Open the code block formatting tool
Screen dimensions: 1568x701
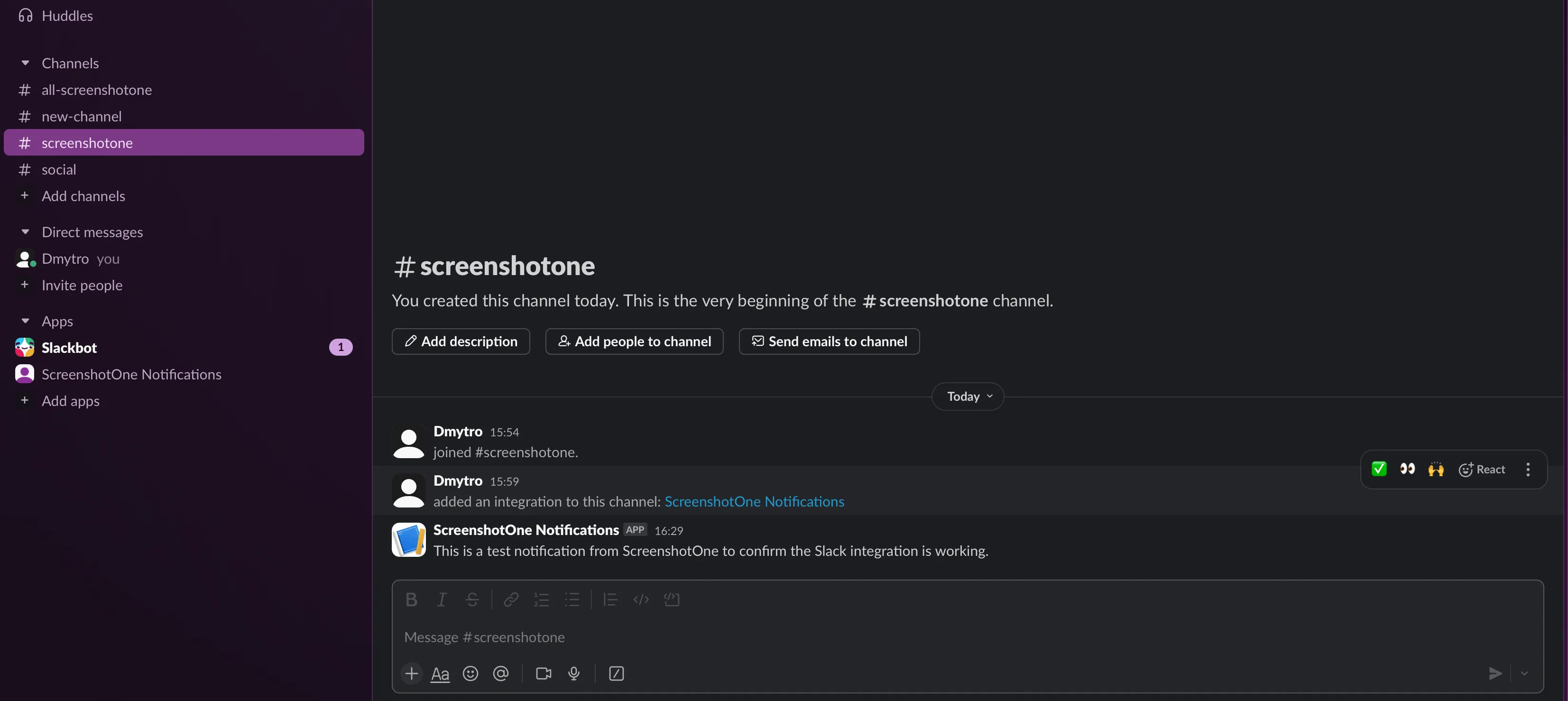tap(672, 600)
